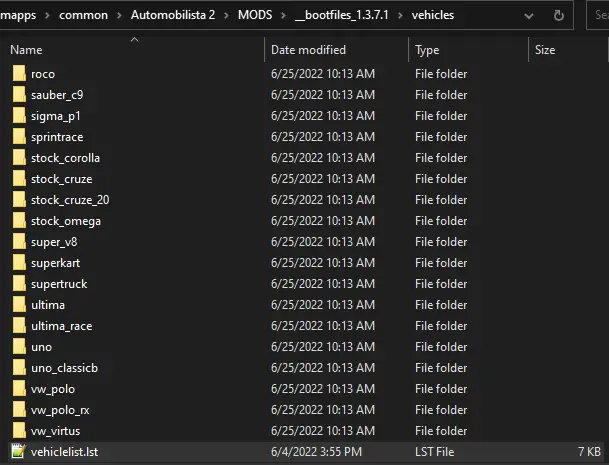Image resolution: width=609 pixels, height=465 pixels.
Task: Select the stock_cruze folder name
Action: click(62, 179)
